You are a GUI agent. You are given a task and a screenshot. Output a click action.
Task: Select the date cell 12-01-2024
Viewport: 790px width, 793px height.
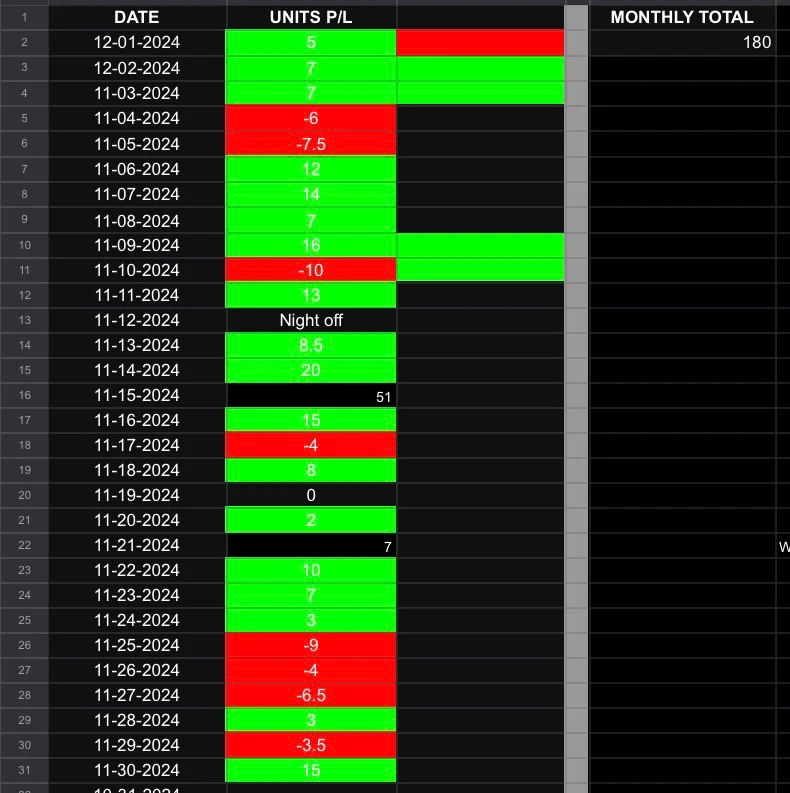click(137, 42)
